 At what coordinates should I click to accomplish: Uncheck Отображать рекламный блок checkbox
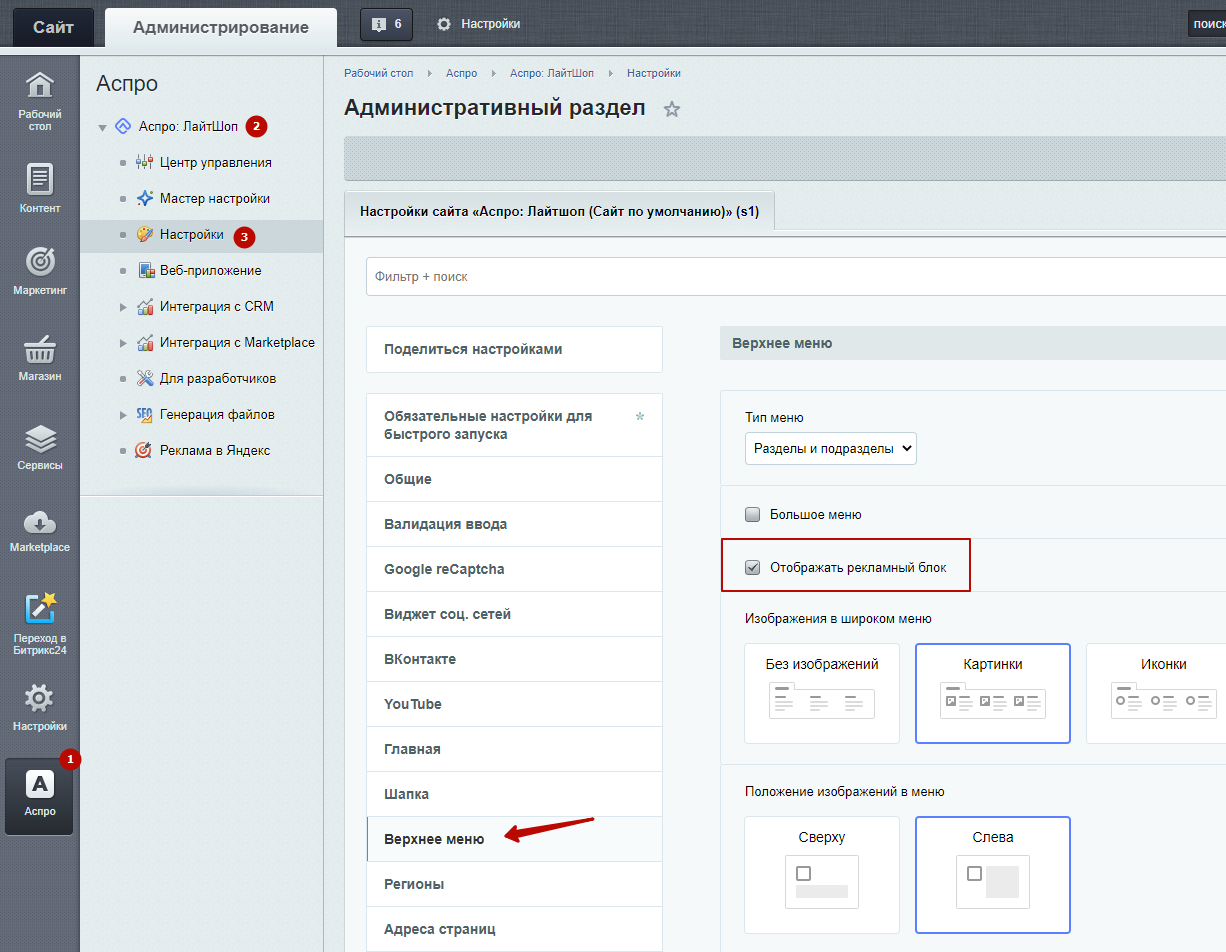753,568
